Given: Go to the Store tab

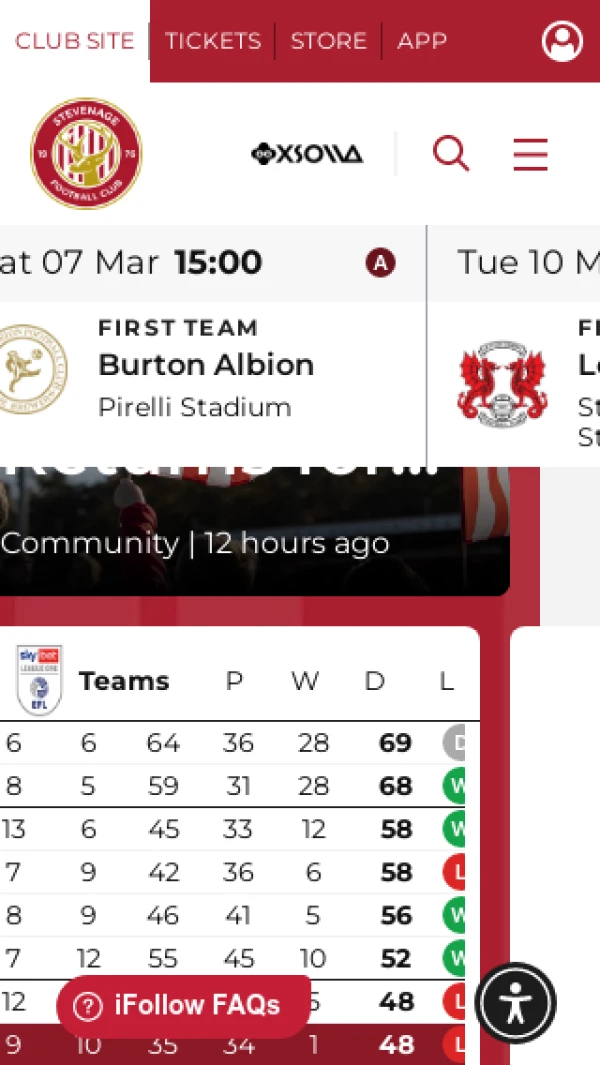Looking at the screenshot, I should pyautogui.click(x=328, y=41).
